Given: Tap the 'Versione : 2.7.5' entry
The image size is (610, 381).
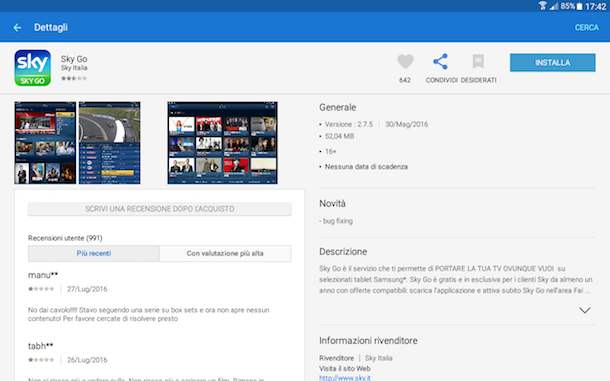Looking at the screenshot, I should (349, 124).
